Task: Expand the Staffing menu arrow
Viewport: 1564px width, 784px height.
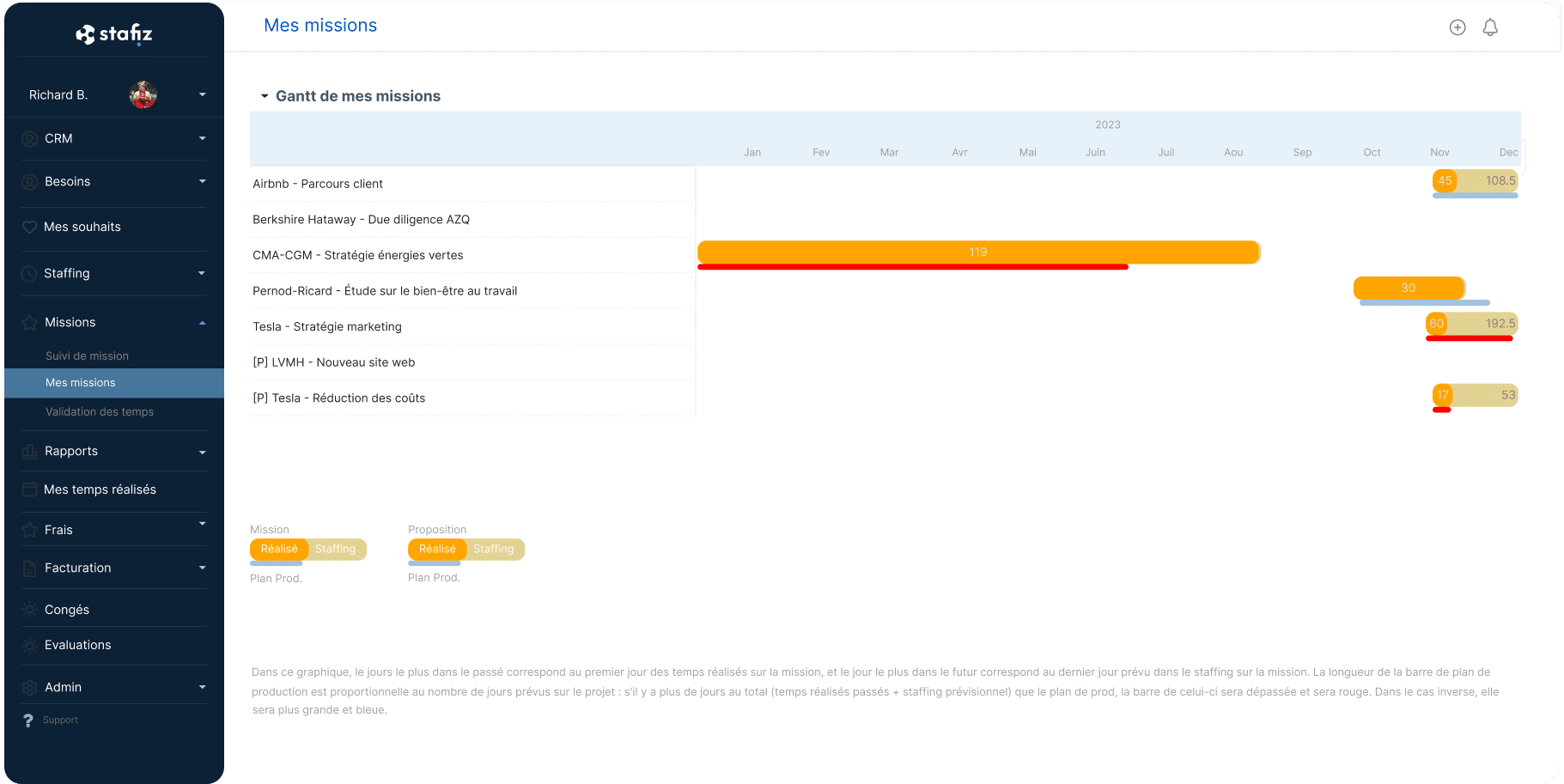Action: [203, 273]
